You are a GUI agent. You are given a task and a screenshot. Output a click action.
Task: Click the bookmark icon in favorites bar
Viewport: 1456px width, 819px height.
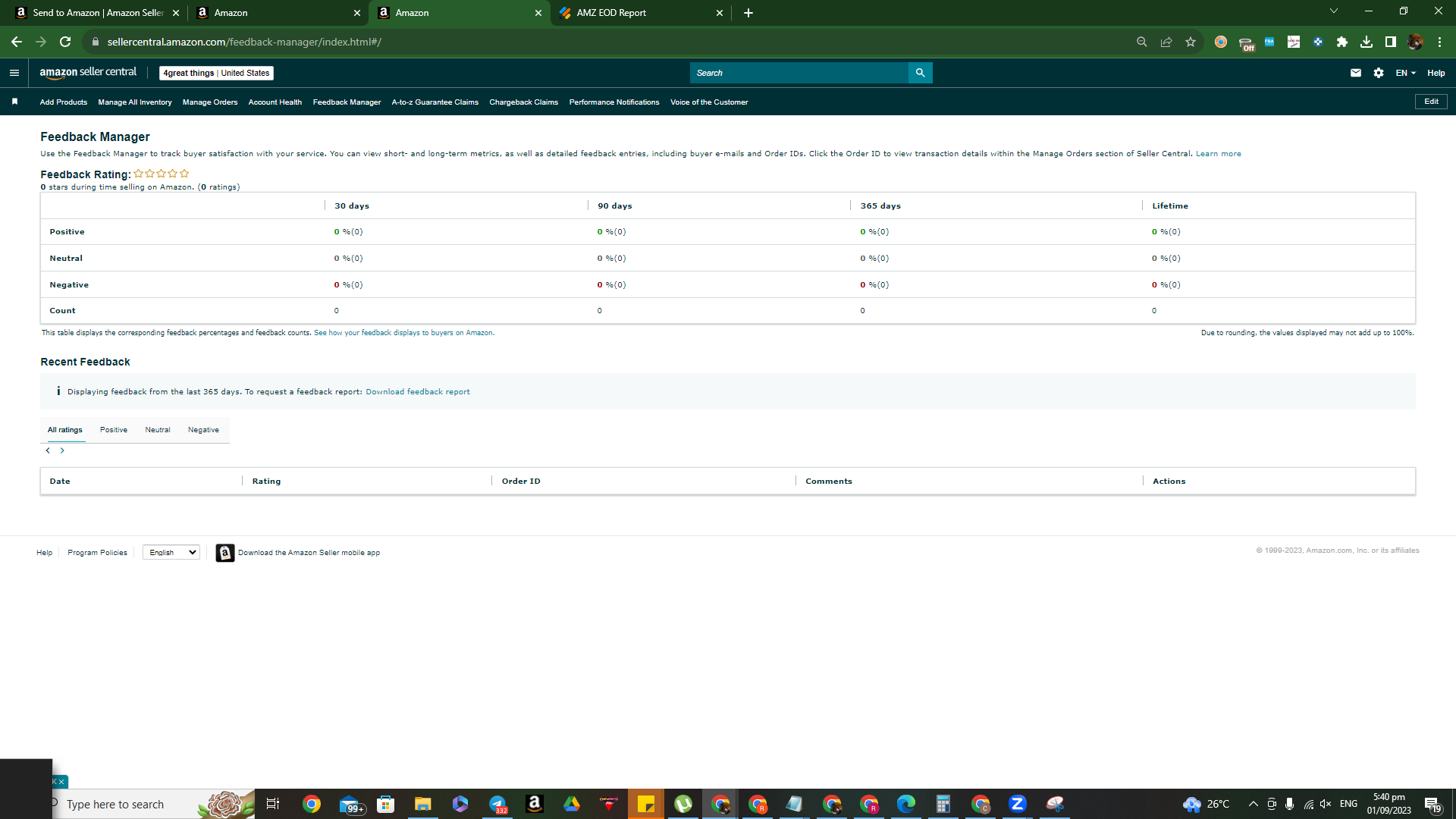14,102
